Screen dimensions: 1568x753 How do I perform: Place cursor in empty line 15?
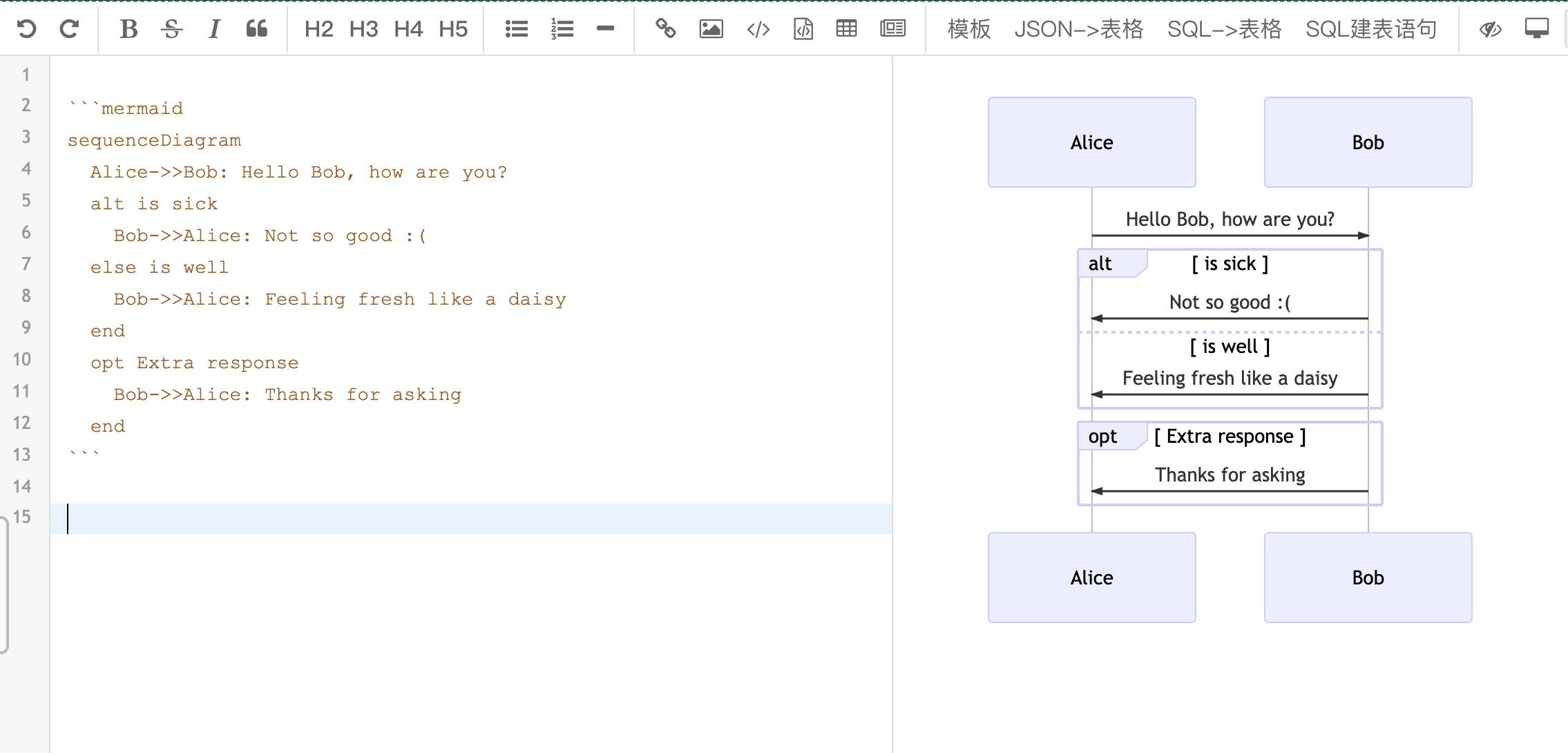[471, 519]
